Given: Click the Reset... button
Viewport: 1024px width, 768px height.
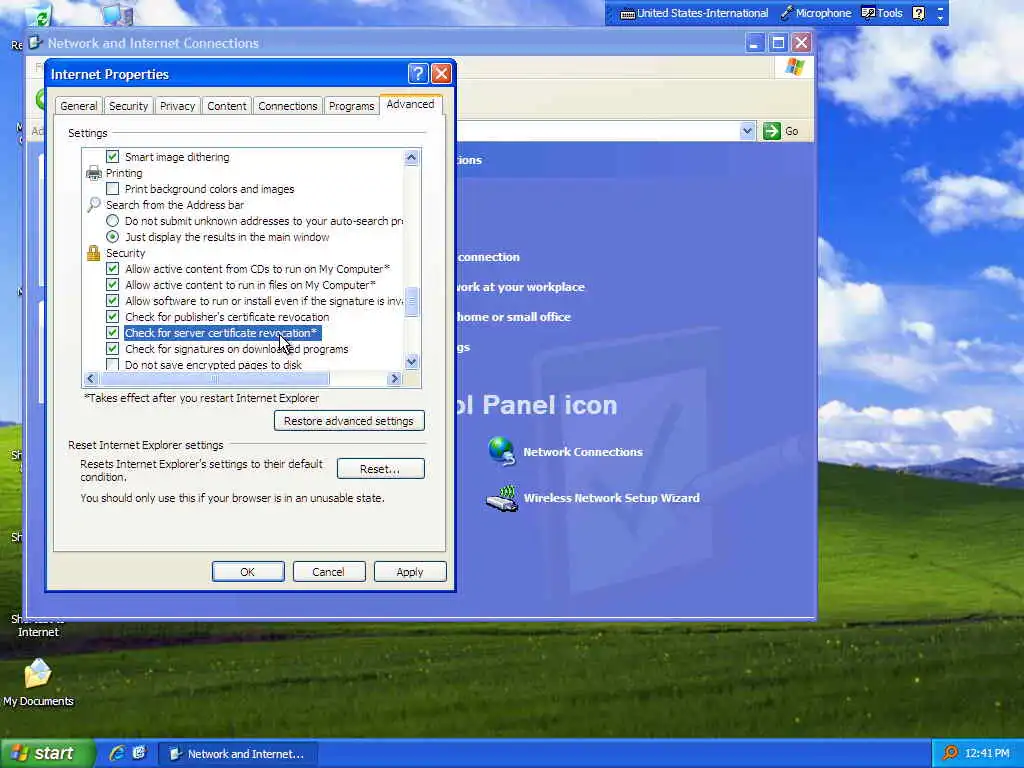Looking at the screenshot, I should pos(380,468).
